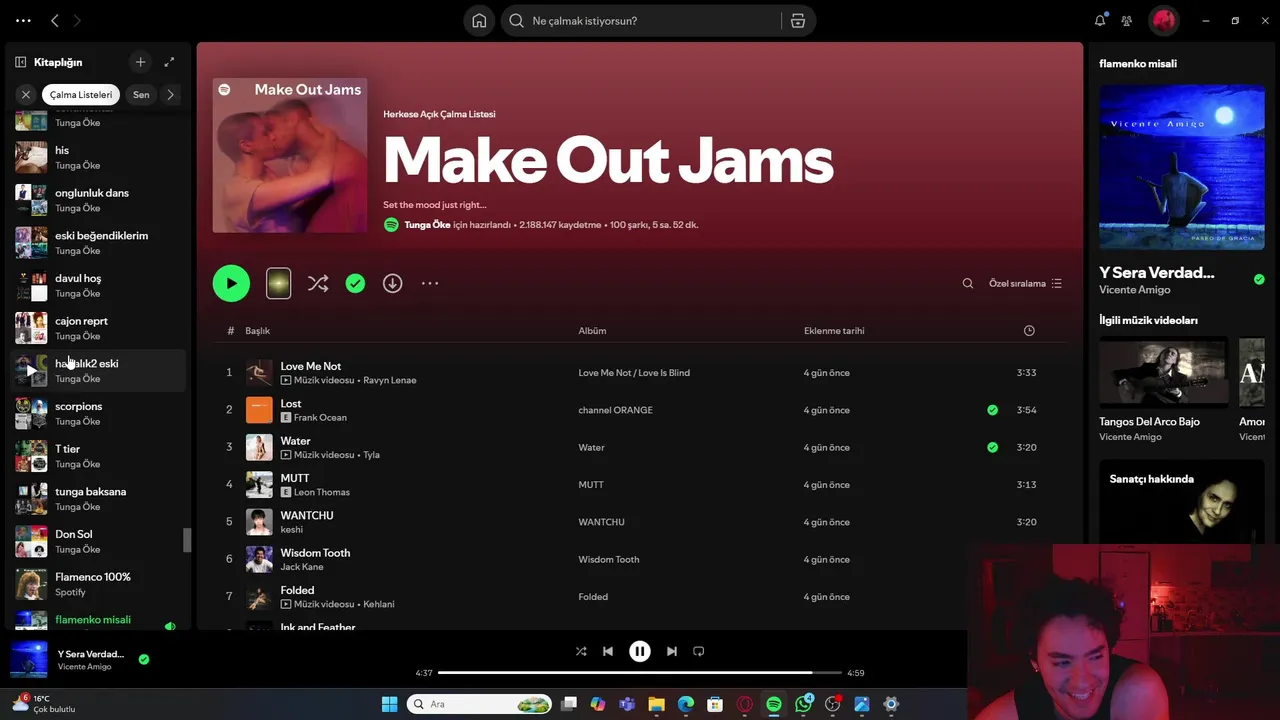Toggle the saved-to-library checkmark for playlist
Screen dimensions: 1280x720
click(355, 283)
